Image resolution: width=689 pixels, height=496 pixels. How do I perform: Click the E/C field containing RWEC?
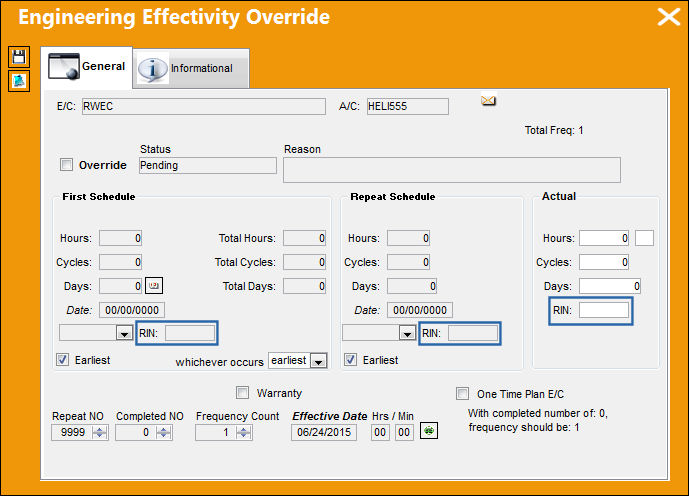coord(204,106)
